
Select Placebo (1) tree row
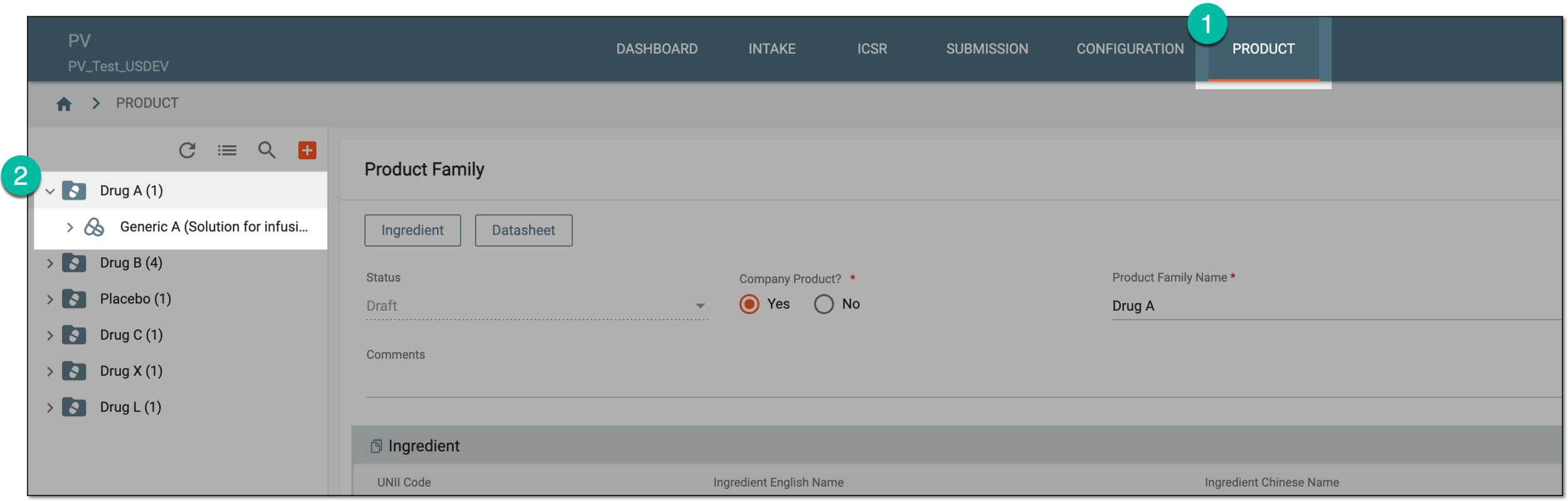click(181, 299)
